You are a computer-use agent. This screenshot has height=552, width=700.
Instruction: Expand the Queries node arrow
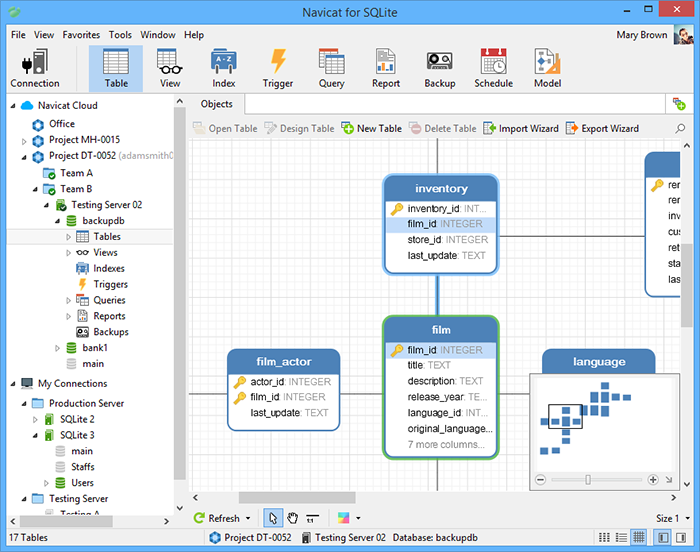(68, 301)
